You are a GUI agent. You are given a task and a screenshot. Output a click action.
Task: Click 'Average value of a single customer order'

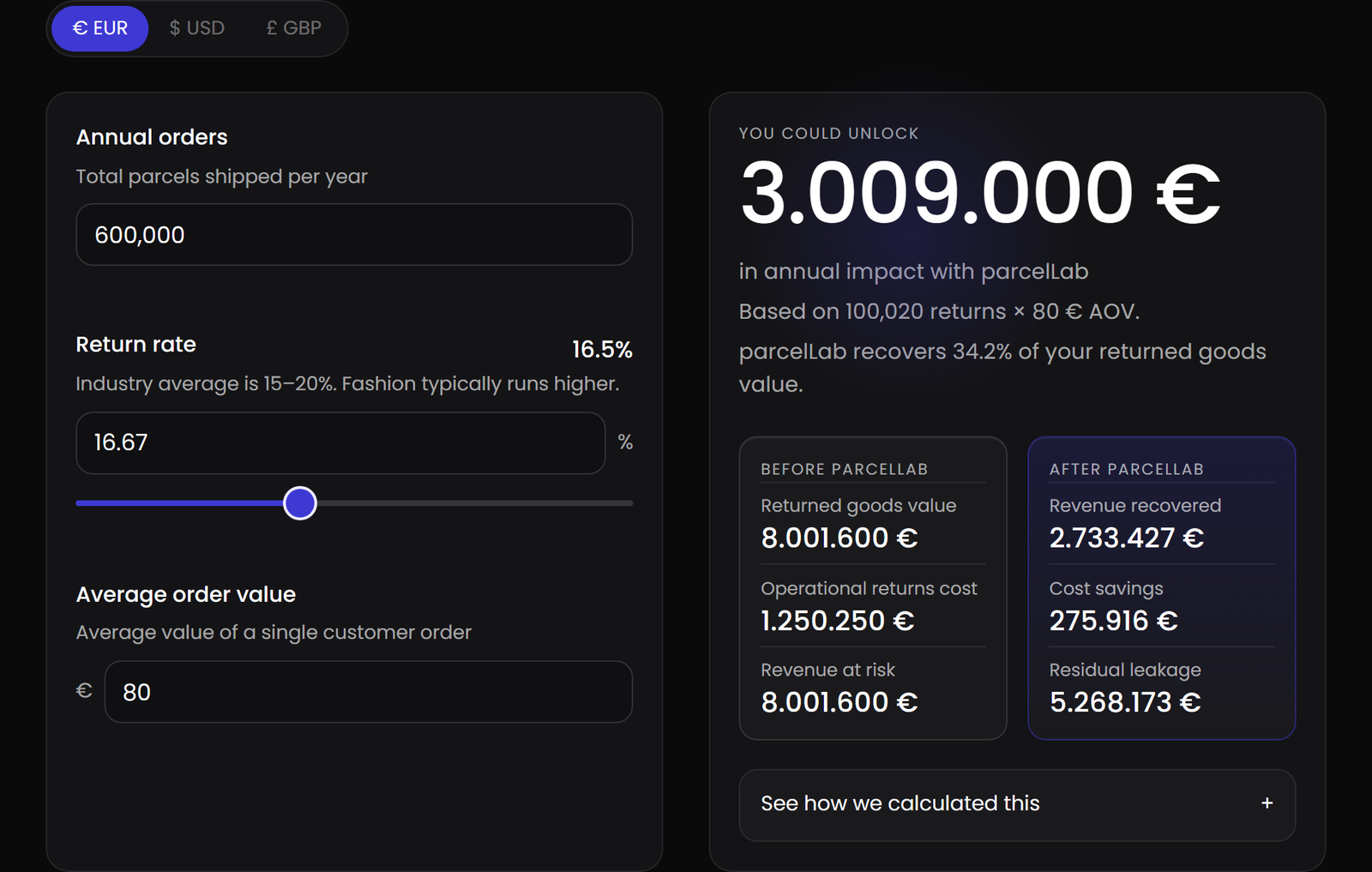274,632
